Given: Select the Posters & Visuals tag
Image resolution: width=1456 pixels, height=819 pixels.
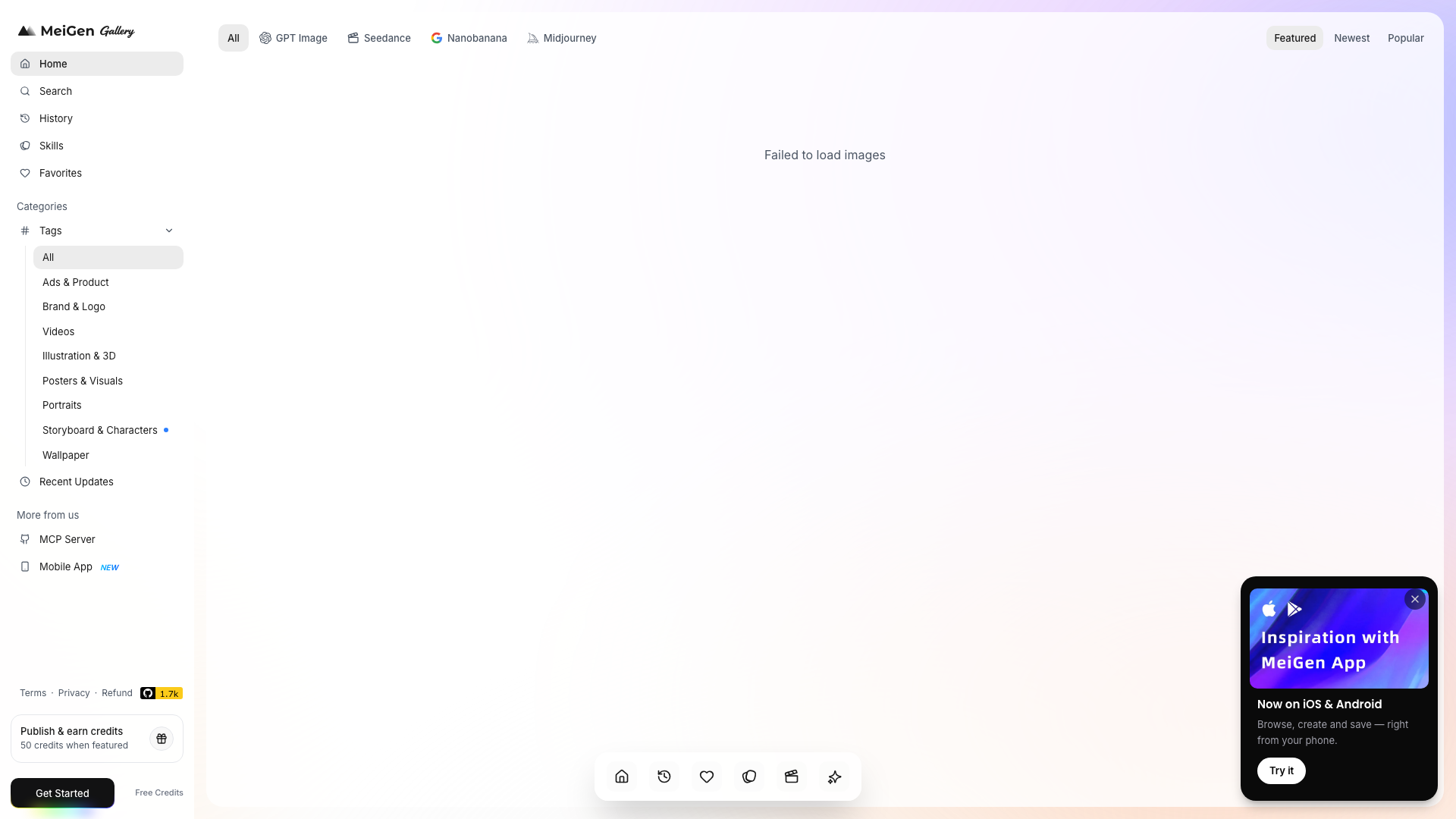Looking at the screenshot, I should 108,381.
